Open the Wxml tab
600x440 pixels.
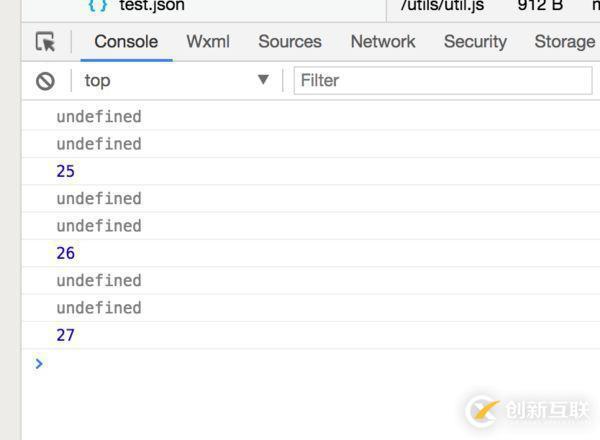click(208, 42)
